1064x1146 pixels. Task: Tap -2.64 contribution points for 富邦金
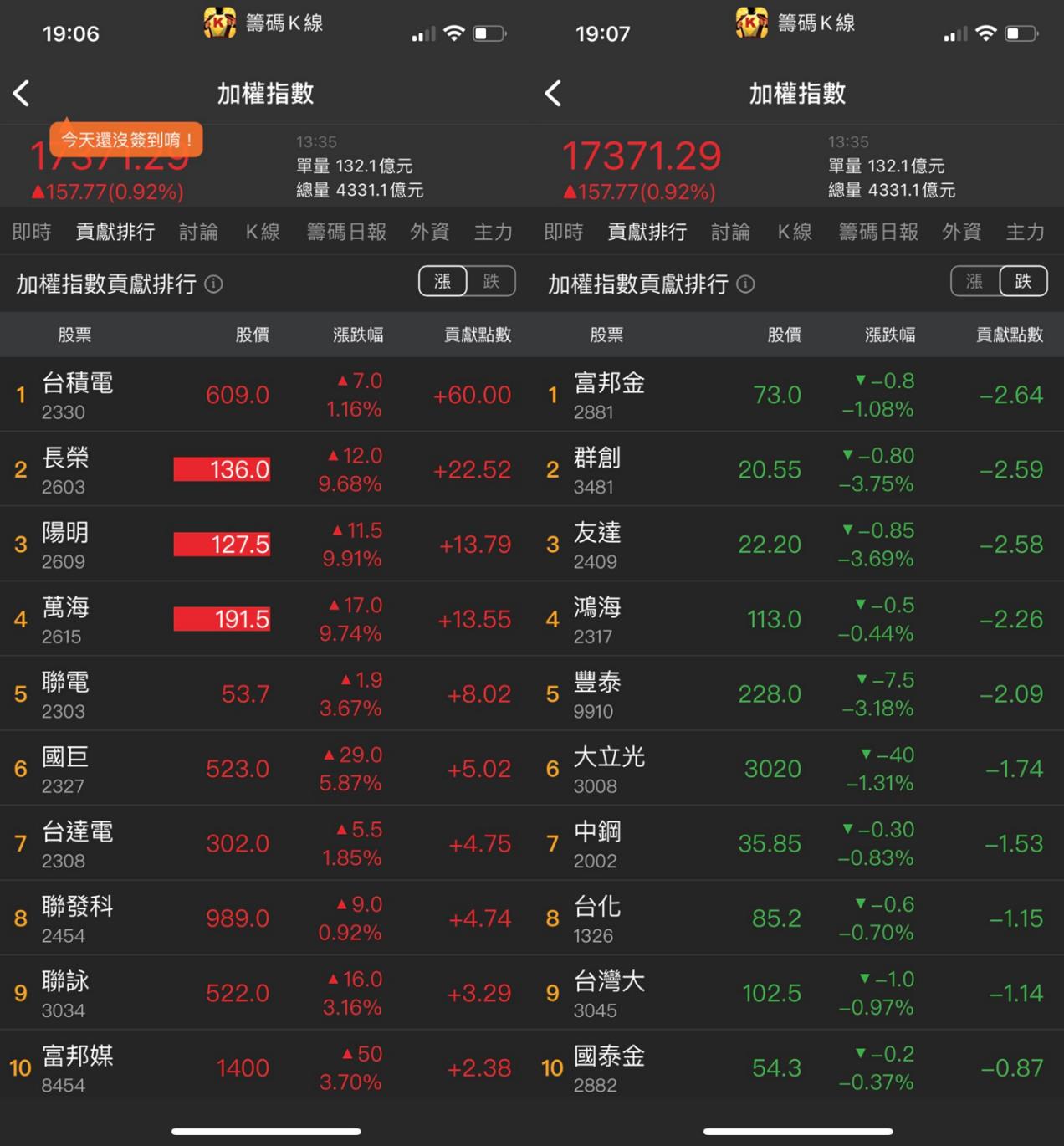tap(1011, 395)
